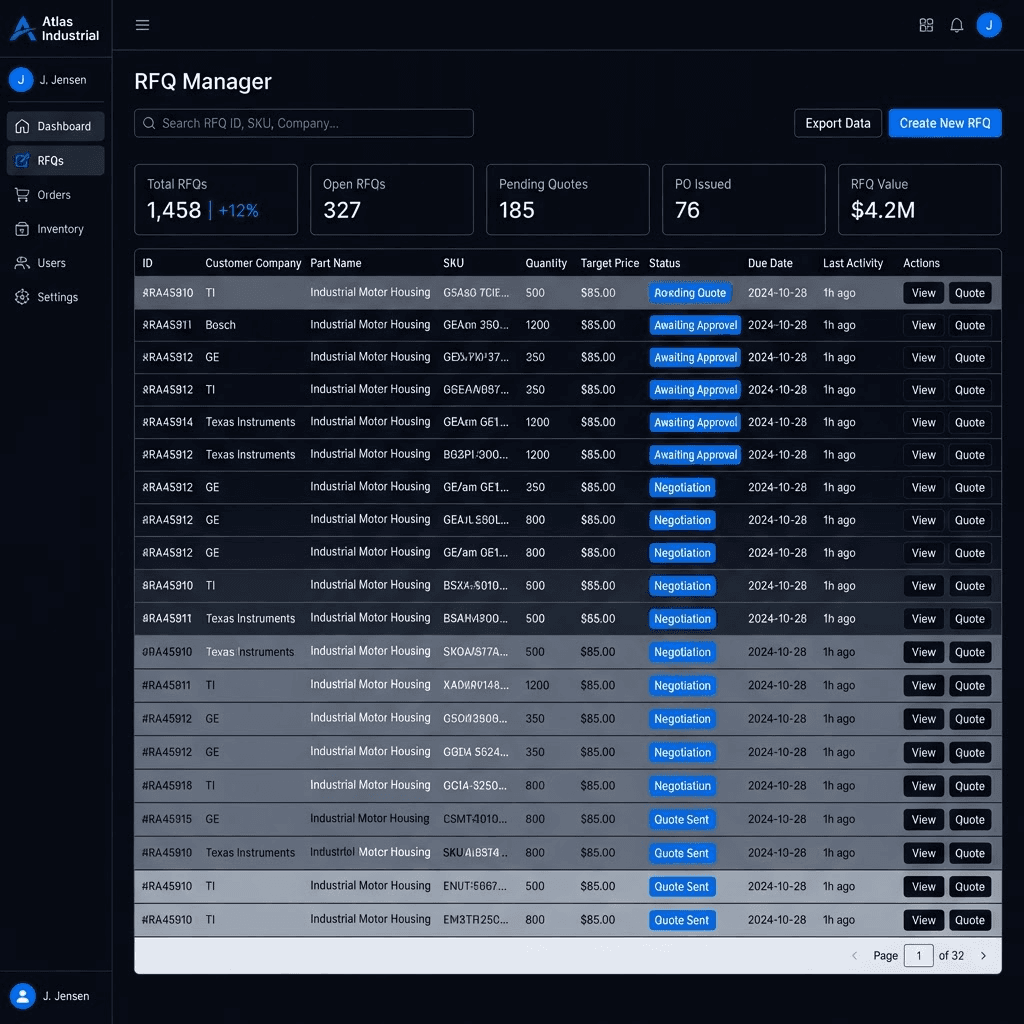Image resolution: width=1024 pixels, height=1024 pixels.
Task: Click the #RA45914 ID cell
Action: point(168,423)
